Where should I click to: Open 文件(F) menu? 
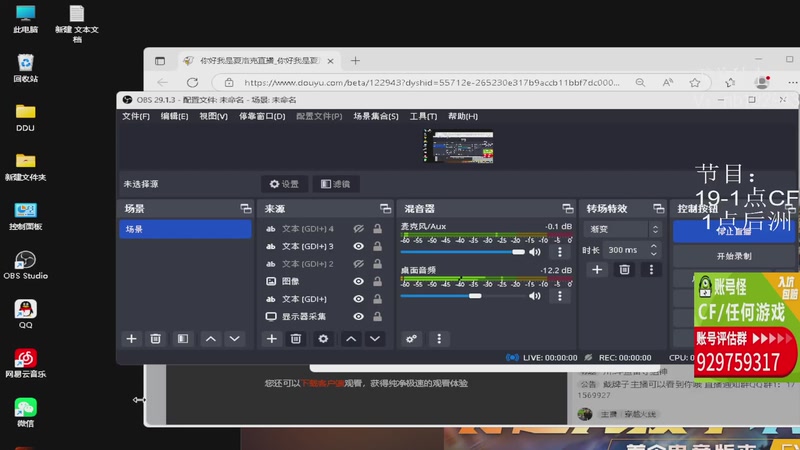click(x=136, y=116)
